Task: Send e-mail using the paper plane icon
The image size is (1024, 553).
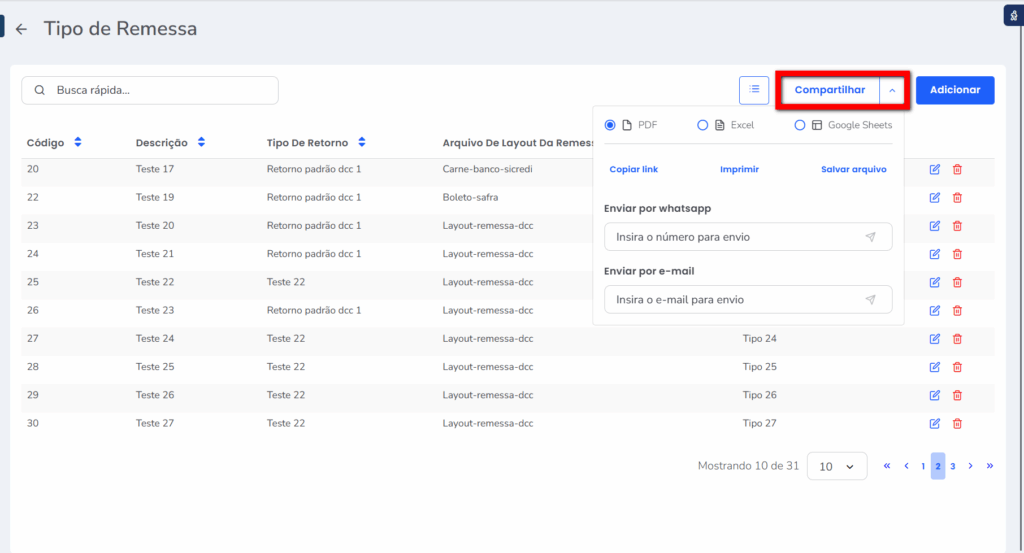Action: [x=870, y=300]
